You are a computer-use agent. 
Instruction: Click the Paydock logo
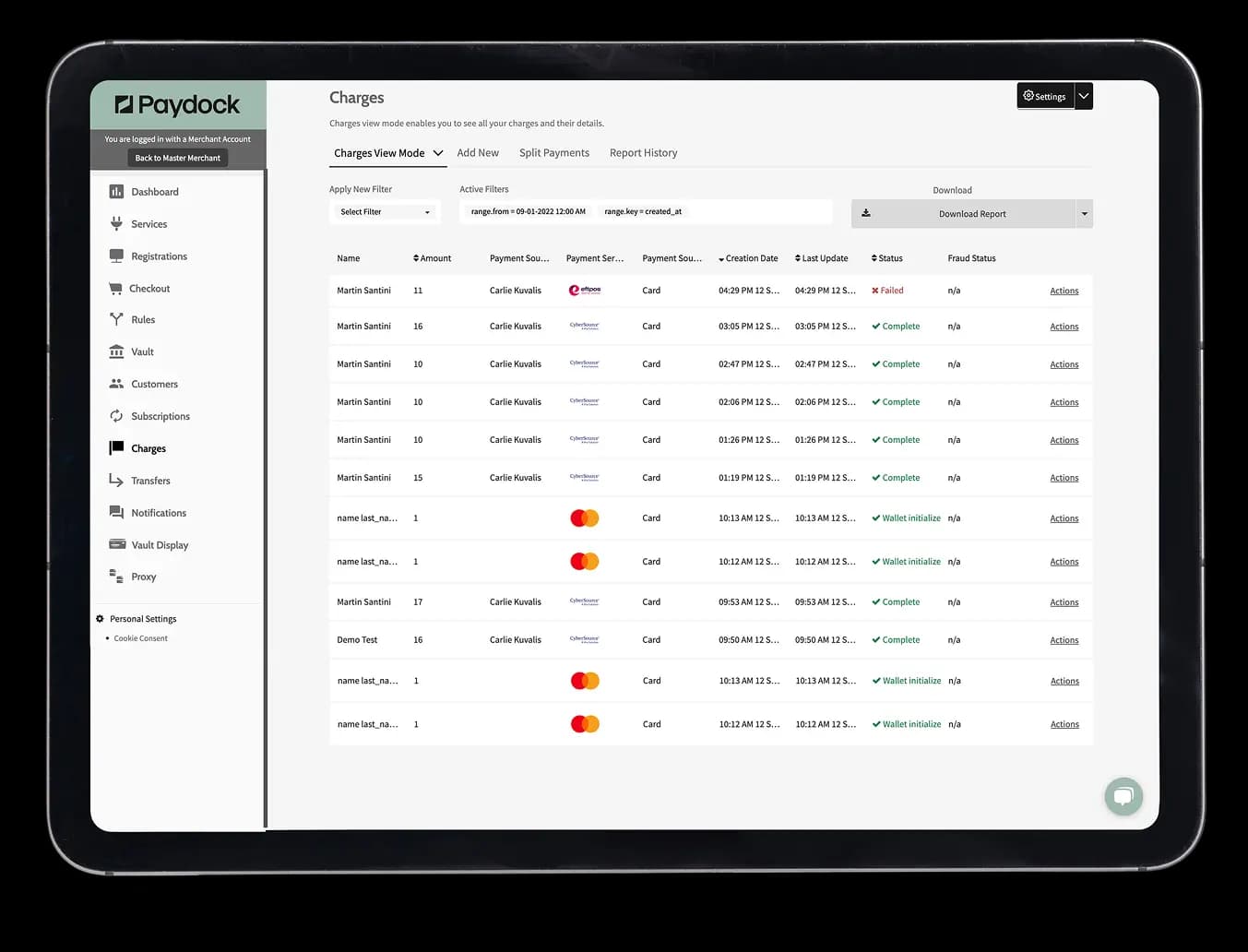[x=177, y=105]
